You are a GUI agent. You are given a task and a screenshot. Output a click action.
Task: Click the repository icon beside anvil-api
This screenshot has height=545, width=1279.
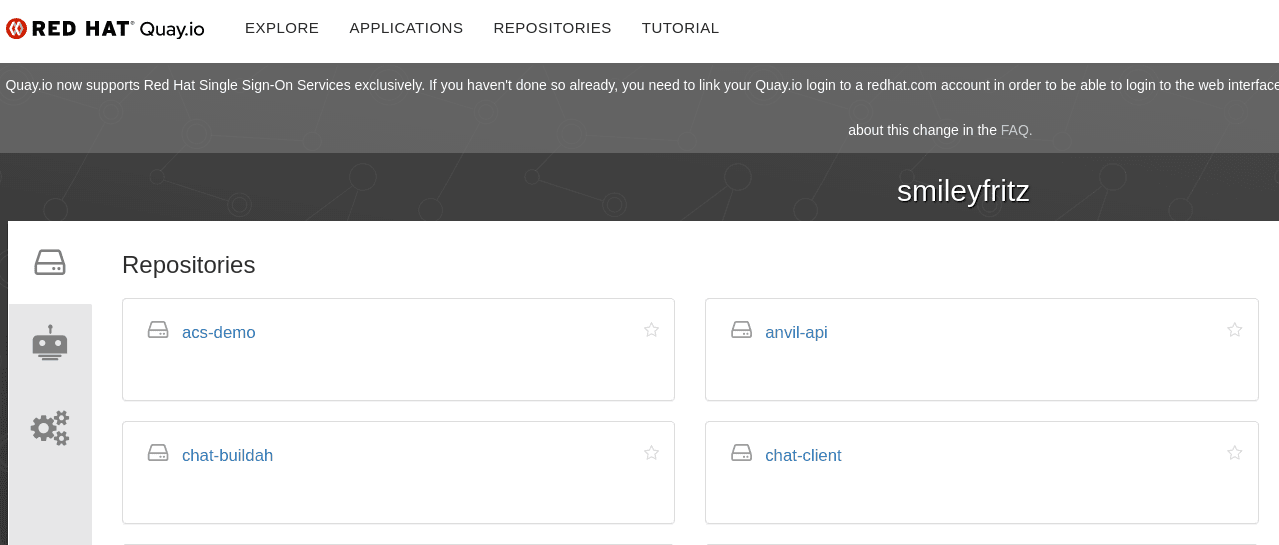[741, 330]
